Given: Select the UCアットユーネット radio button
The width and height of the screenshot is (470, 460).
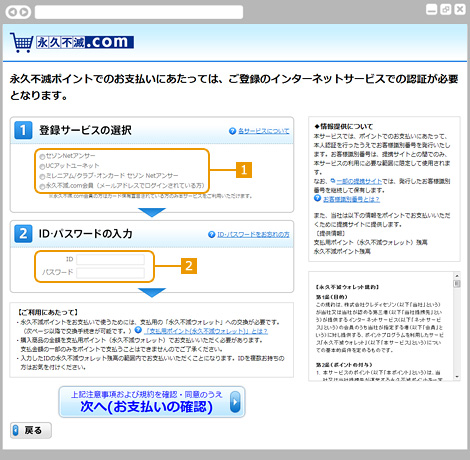Looking at the screenshot, I should (x=42, y=166).
